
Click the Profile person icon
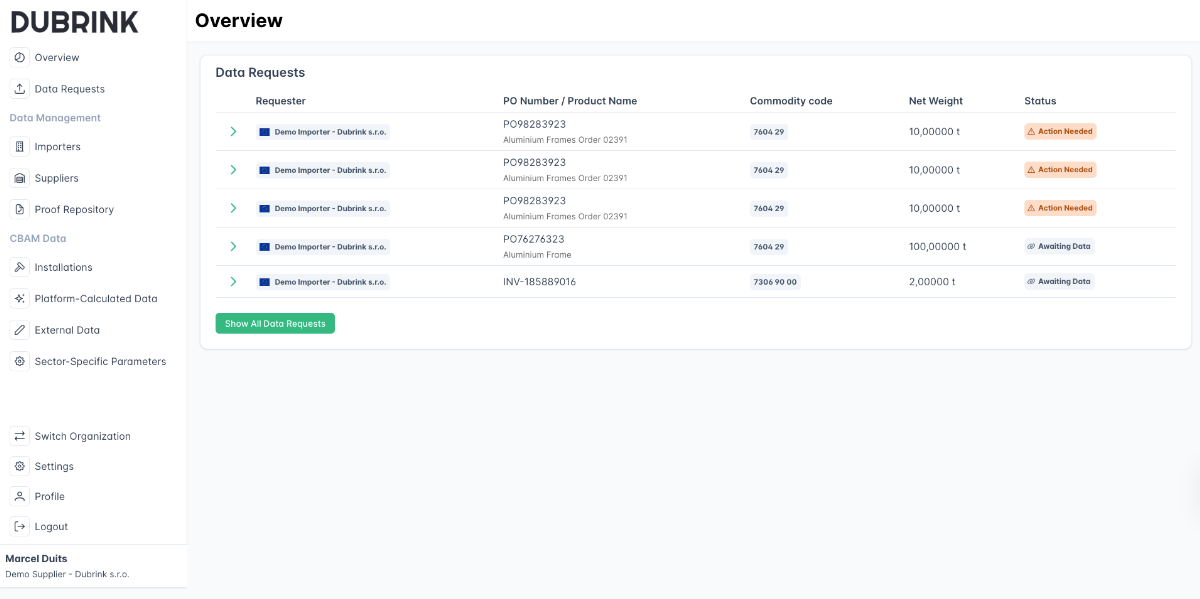point(19,496)
